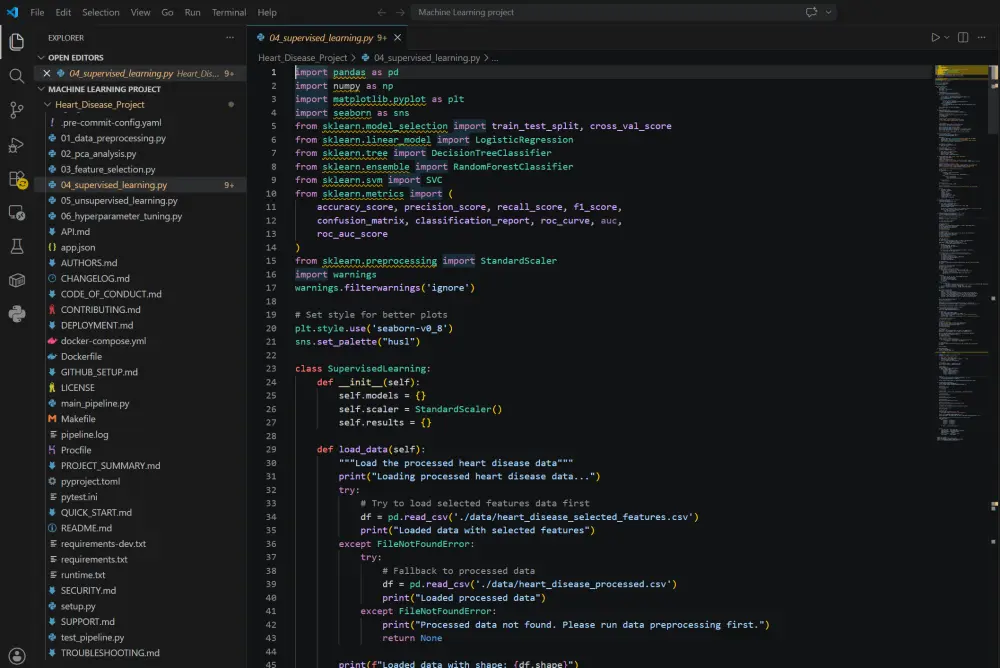Open Explorer Views and More Actions
The image size is (1000, 668).
point(230,38)
